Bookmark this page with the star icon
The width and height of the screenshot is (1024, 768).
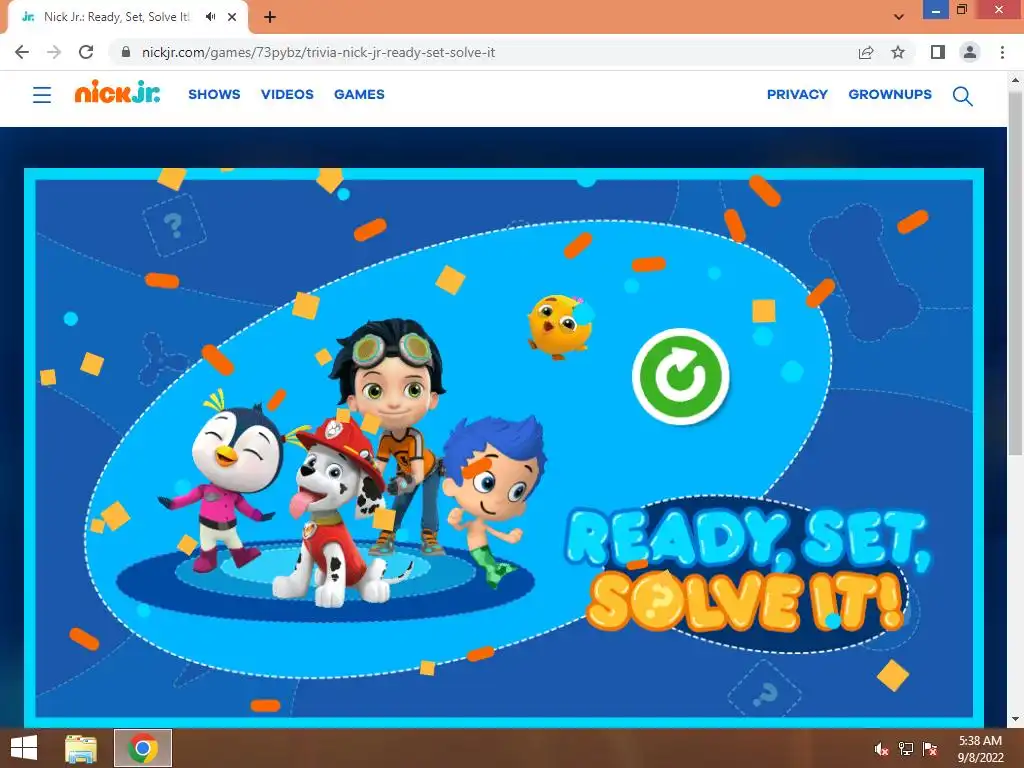[898, 52]
